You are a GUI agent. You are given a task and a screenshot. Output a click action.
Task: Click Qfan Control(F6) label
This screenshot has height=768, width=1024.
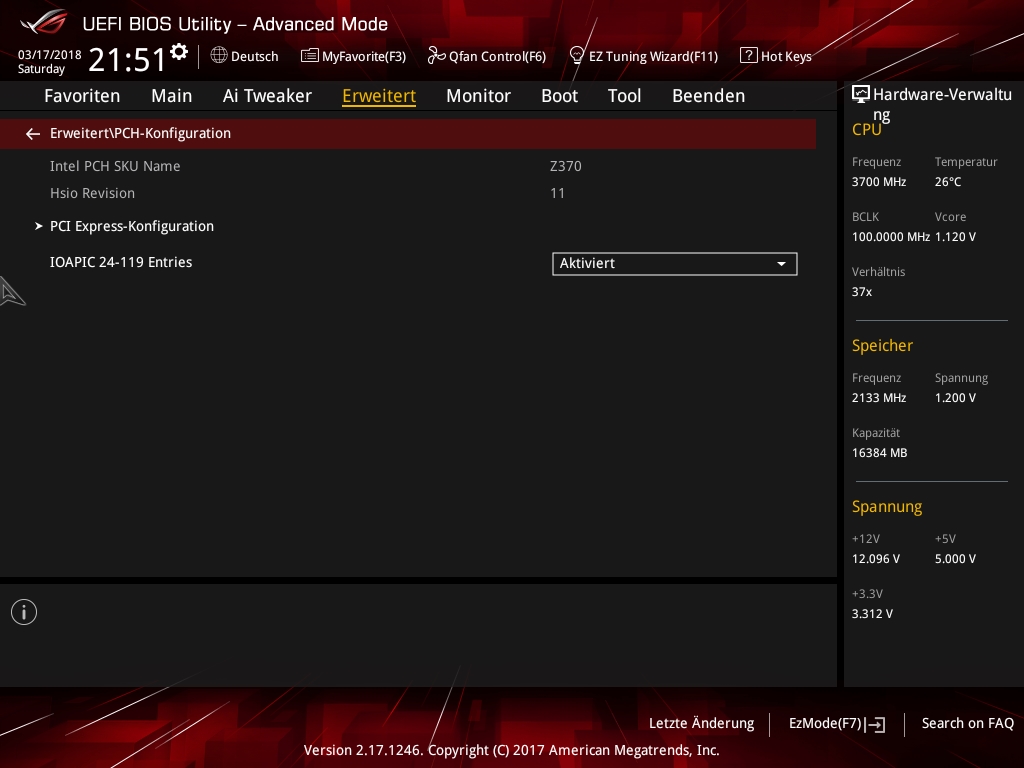[x=498, y=56]
